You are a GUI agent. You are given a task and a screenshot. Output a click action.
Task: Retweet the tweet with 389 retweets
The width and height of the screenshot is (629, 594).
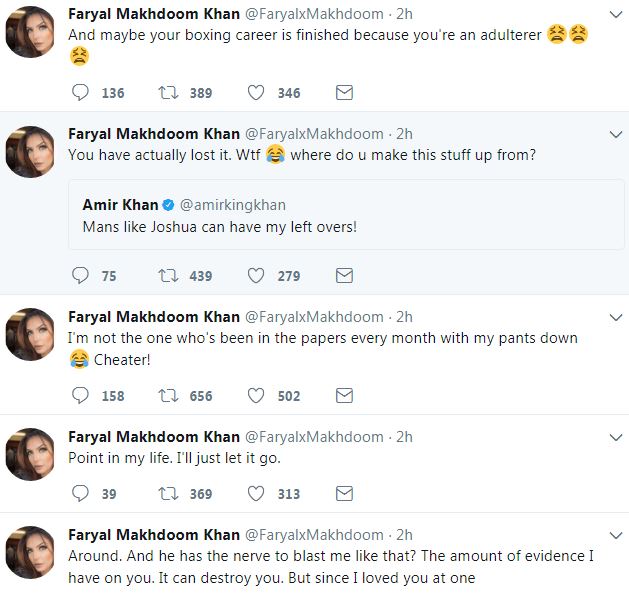pyautogui.click(x=169, y=93)
